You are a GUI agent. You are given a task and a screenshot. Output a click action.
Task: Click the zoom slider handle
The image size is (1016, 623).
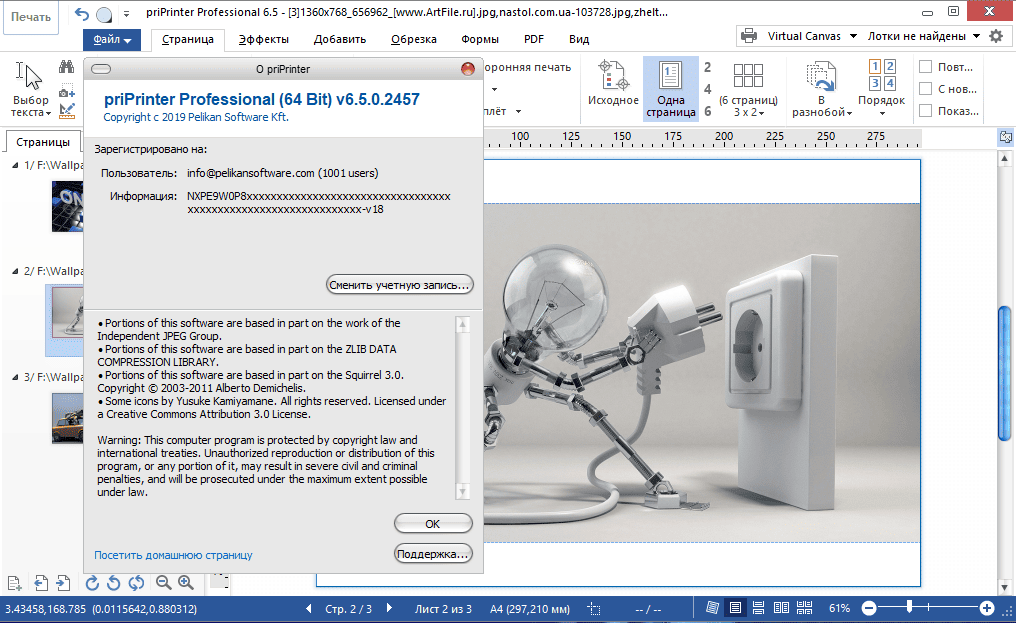[x=910, y=607]
